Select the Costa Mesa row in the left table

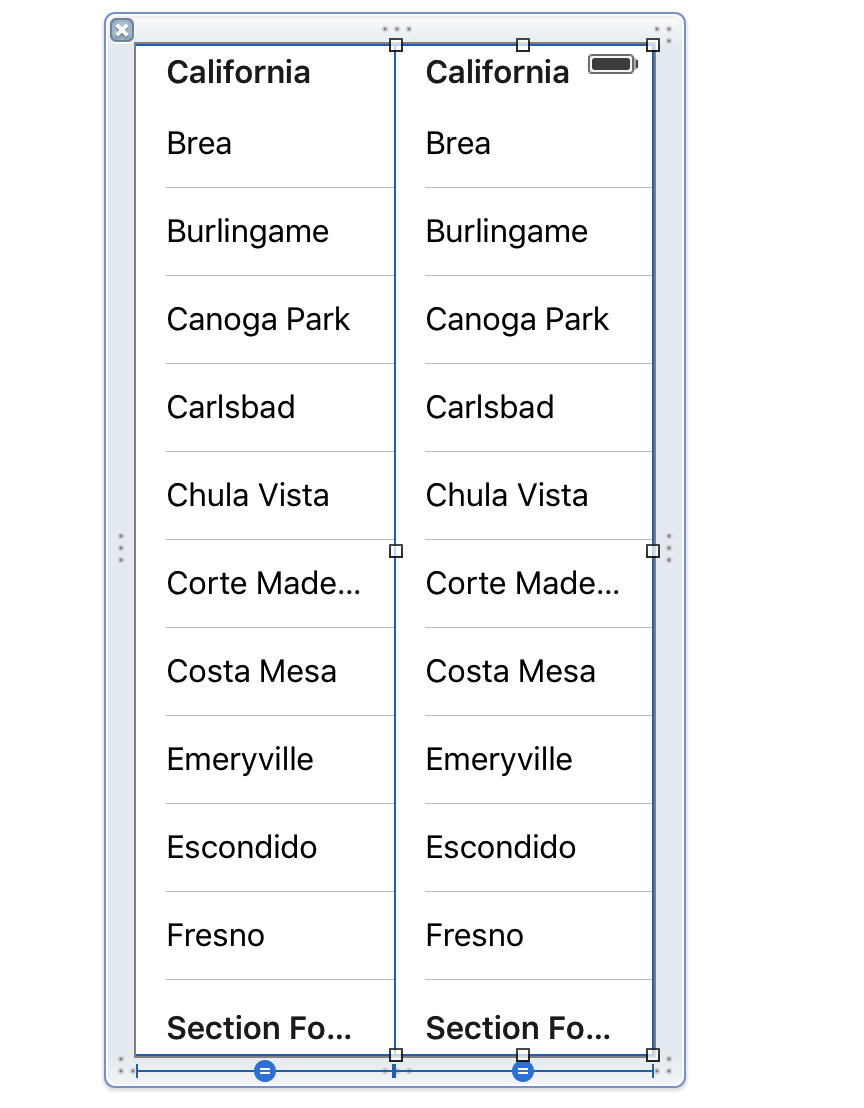(x=251, y=672)
